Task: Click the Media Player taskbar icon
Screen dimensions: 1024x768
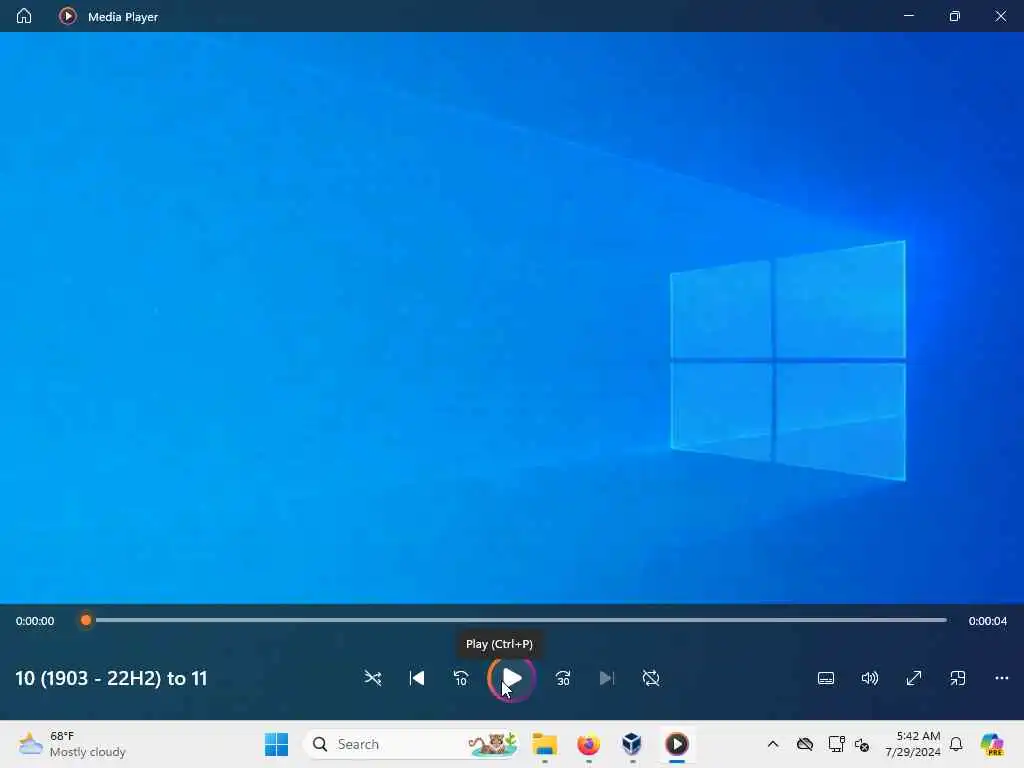Action: (677, 744)
